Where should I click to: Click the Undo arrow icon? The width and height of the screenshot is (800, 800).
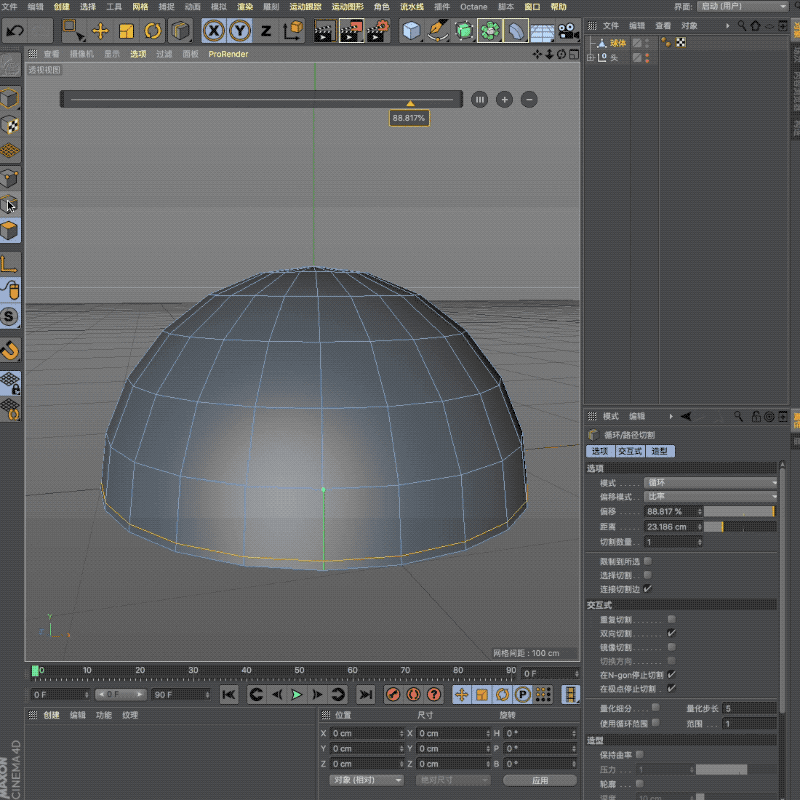point(15,31)
